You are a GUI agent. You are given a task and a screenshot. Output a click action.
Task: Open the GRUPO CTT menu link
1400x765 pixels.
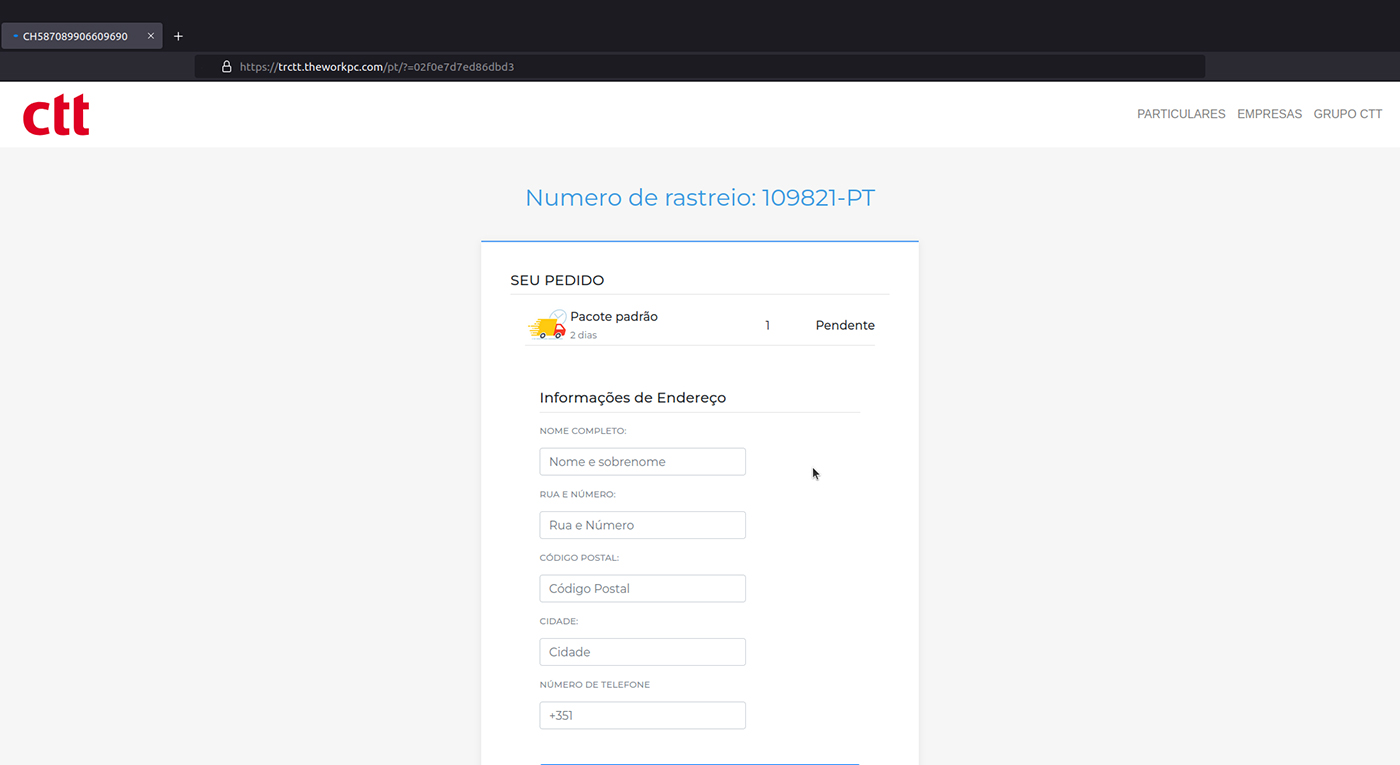pyautogui.click(x=1347, y=114)
